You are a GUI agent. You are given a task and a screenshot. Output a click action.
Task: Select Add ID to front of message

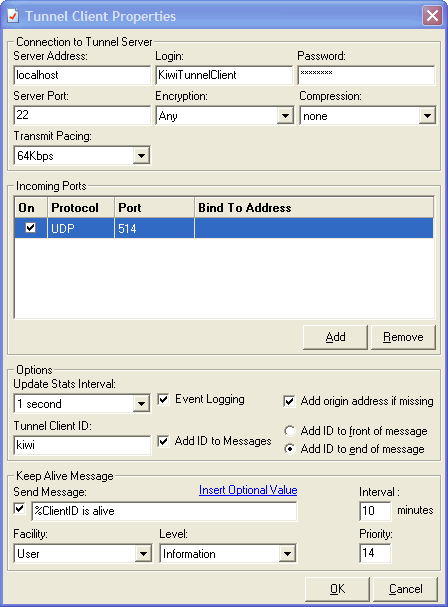tap(290, 431)
